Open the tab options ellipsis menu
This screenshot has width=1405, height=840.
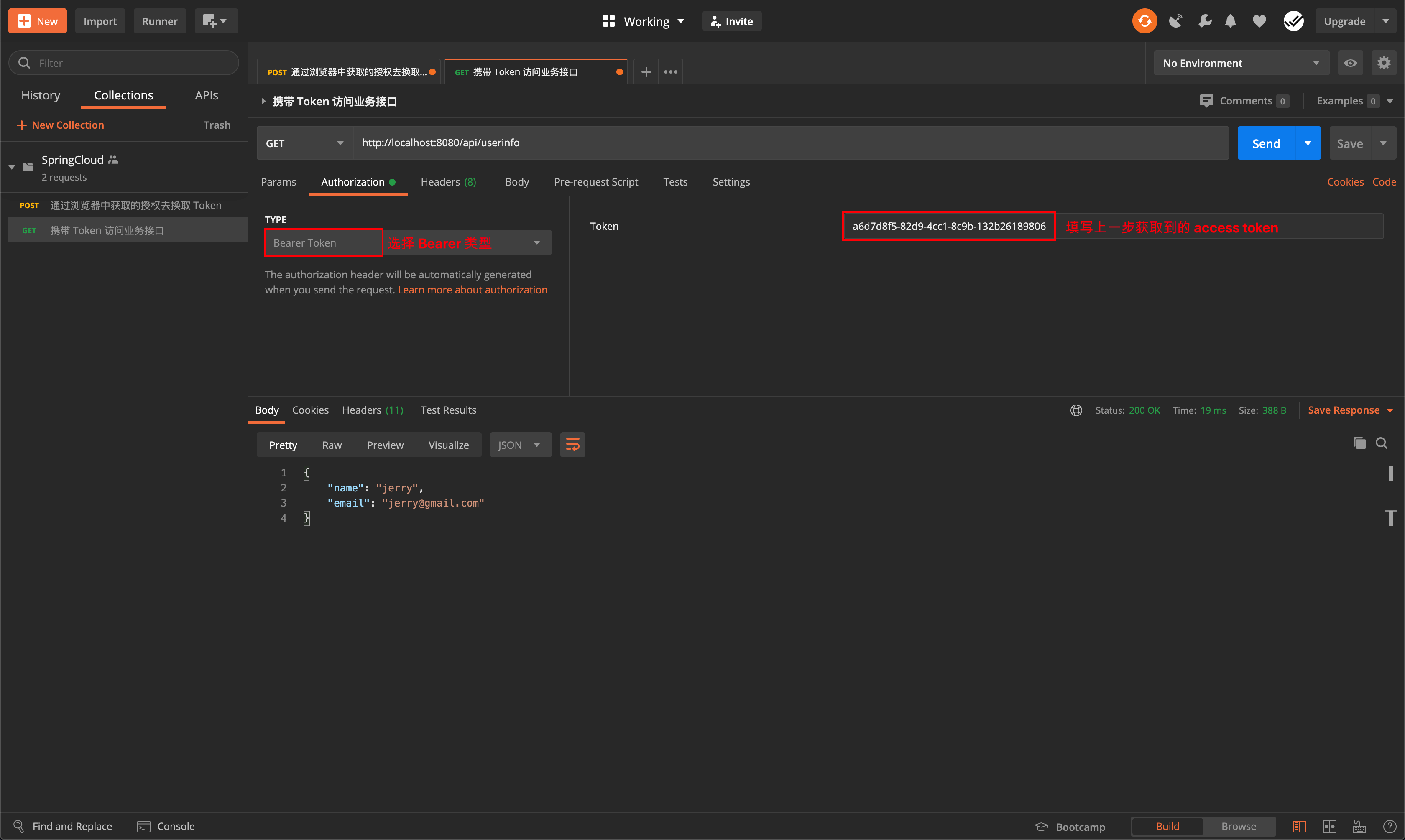pos(670,72)
